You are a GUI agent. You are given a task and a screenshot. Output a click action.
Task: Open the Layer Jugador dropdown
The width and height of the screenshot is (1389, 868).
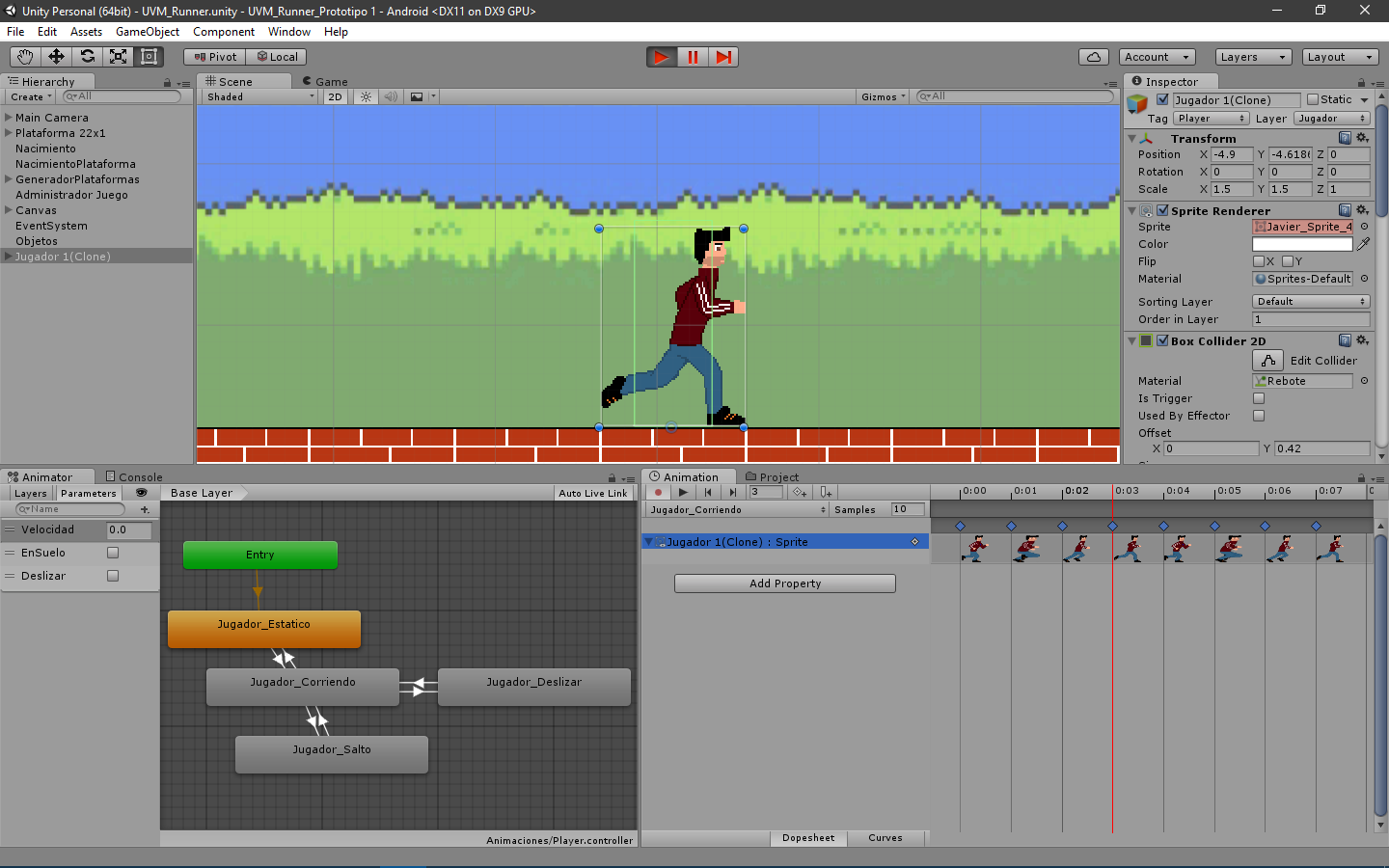[x=1331, y=119]
